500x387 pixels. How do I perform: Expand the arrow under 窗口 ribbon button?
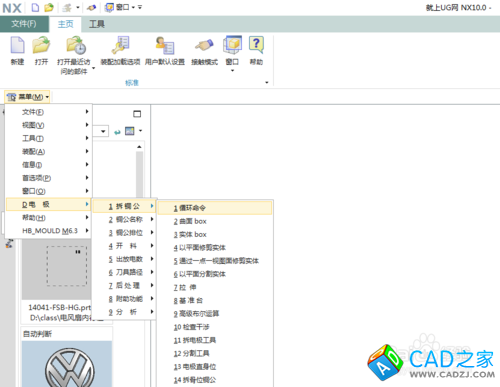pyautogui.click(x=232, y=70)
